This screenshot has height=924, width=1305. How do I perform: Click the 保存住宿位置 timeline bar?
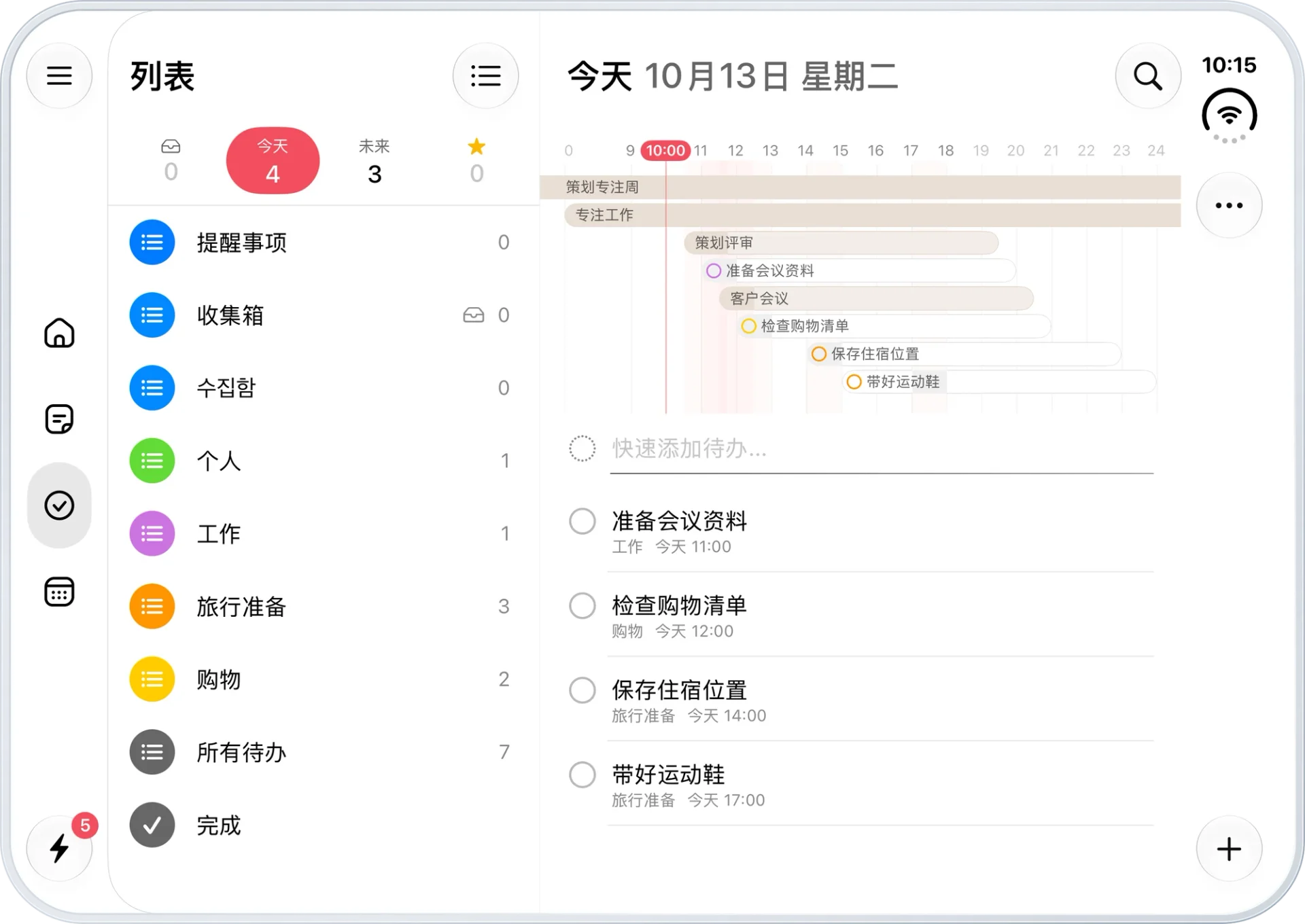pyautogui.click(x=964, y=354)
